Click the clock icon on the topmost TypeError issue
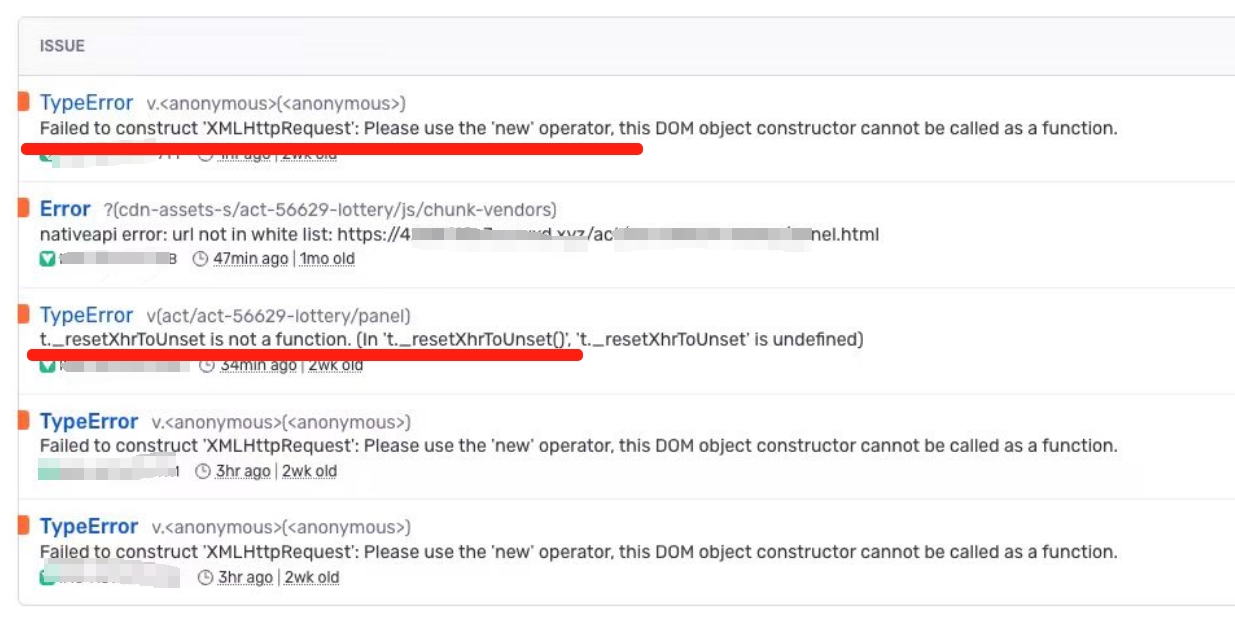The image size is (1235, 623). coord(206,155)
